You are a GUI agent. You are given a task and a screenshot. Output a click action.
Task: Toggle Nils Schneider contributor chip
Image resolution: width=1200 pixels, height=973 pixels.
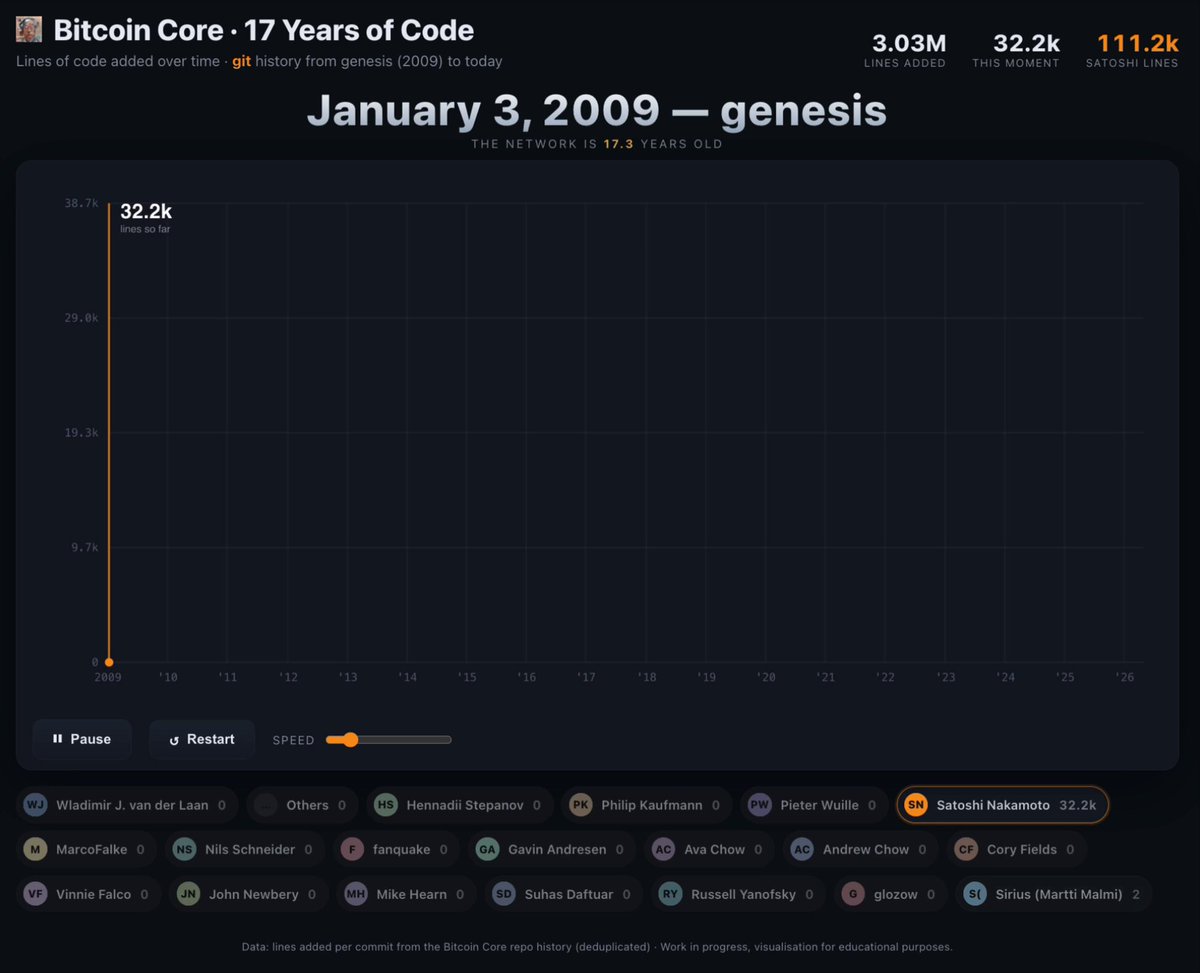coord(245,849)
